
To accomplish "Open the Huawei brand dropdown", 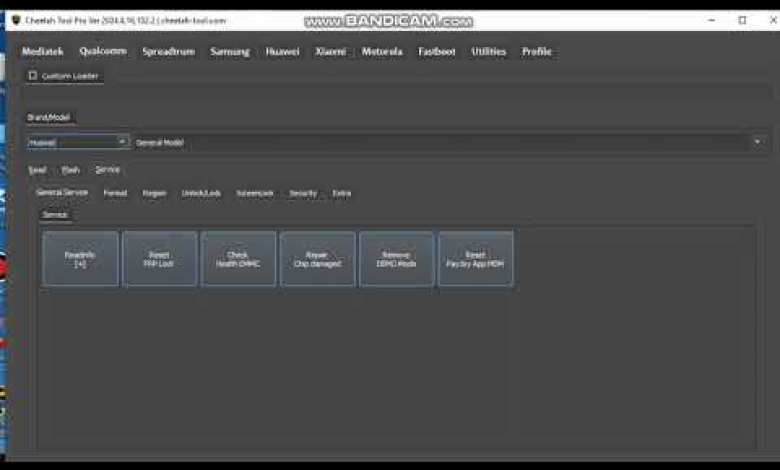I will 78,142.
